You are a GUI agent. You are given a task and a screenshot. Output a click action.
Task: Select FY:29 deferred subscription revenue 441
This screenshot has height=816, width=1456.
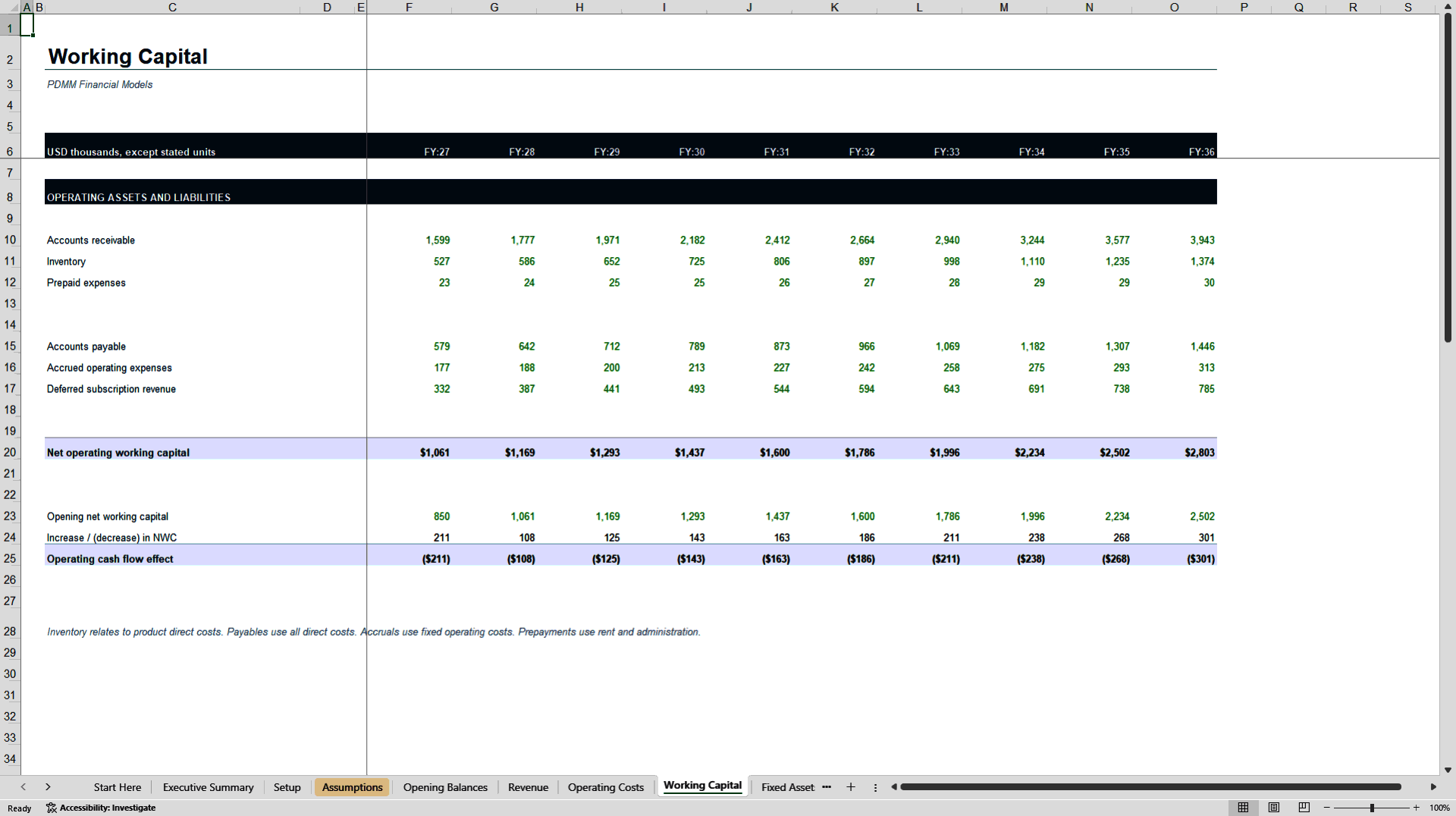point(611,389)
